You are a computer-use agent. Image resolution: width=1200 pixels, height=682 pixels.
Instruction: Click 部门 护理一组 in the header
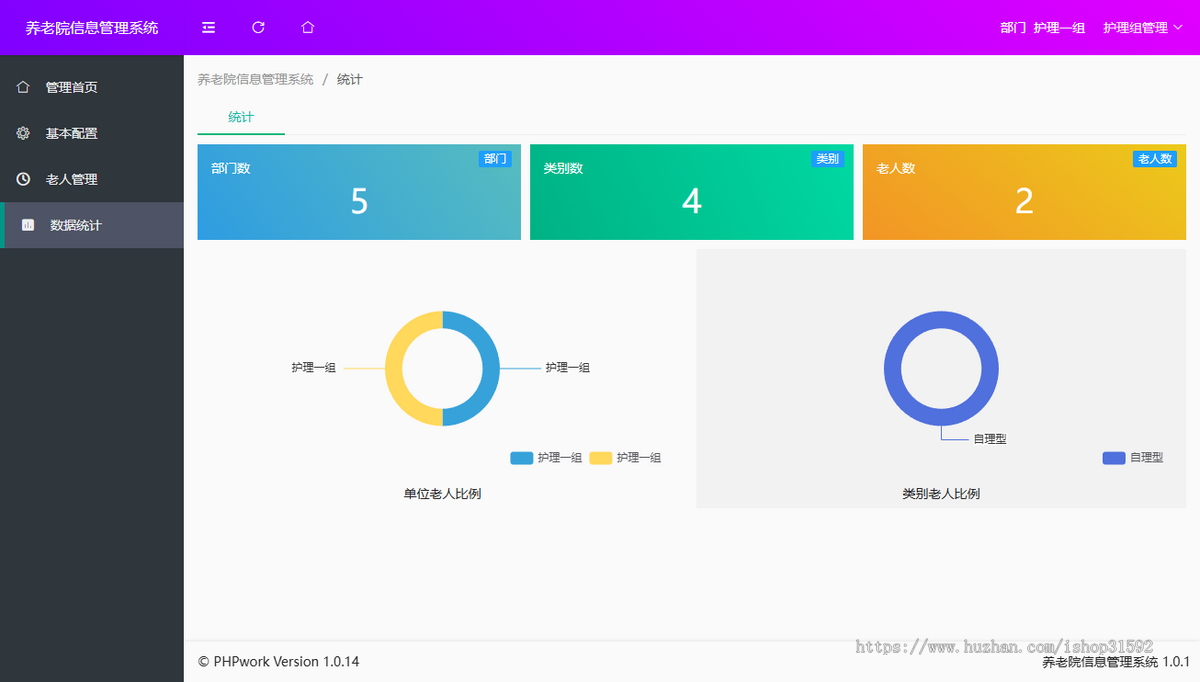[x=1043, y=28]
